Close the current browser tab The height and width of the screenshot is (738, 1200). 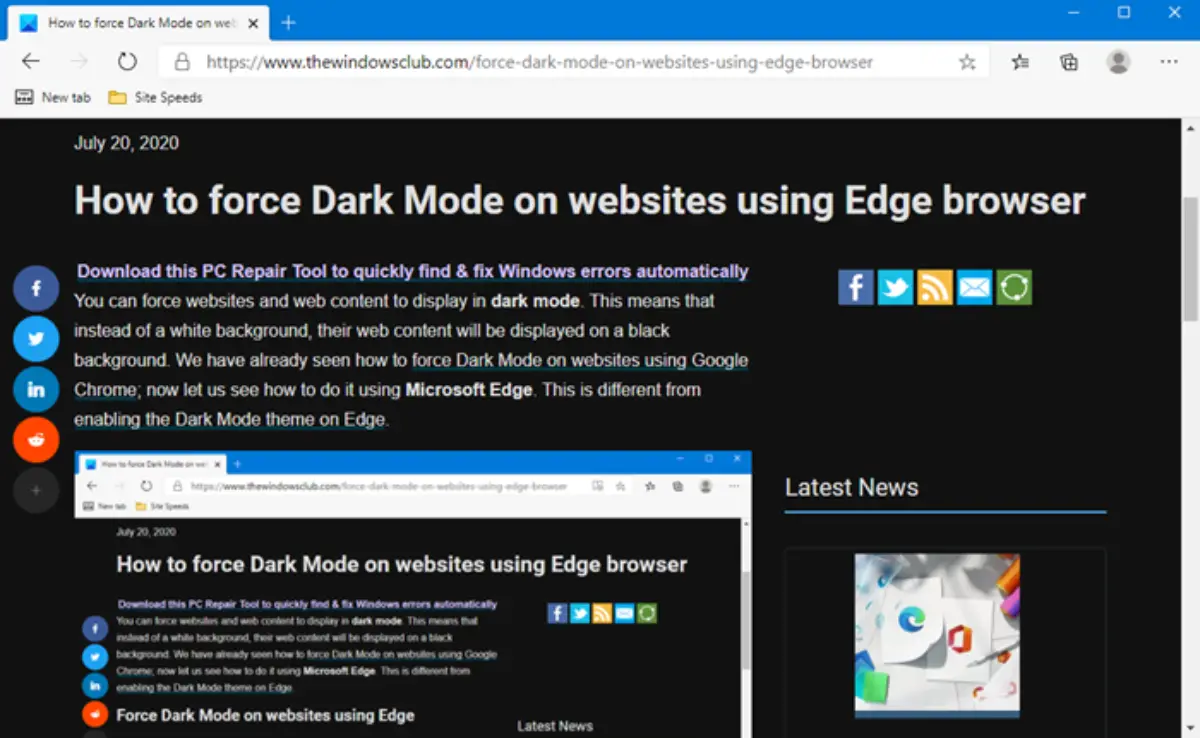[x=251, y=22]
